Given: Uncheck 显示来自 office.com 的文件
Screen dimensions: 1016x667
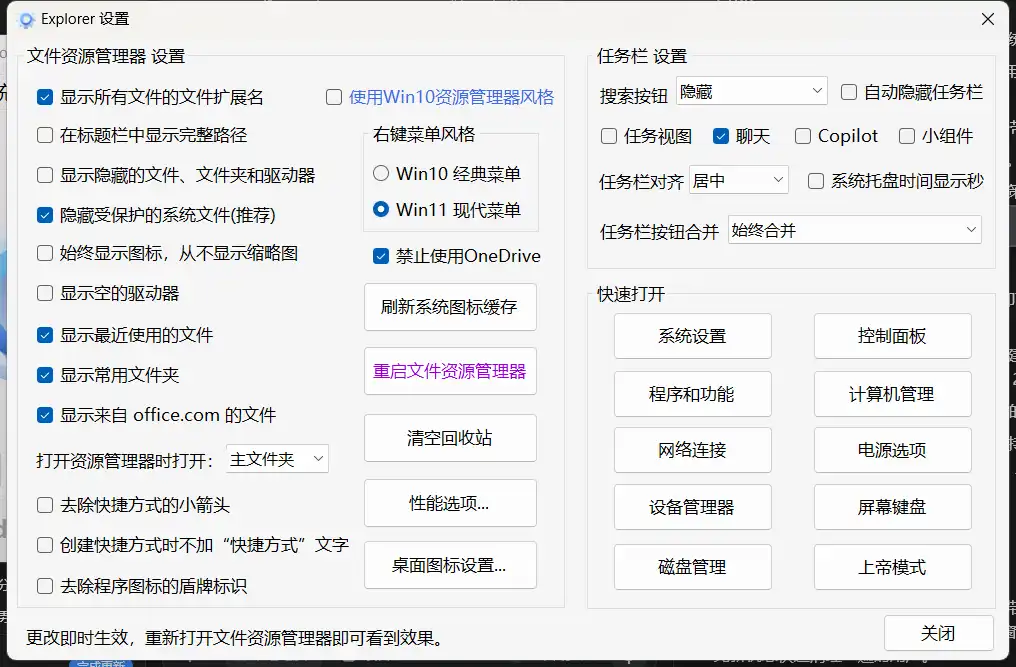Looking at the screenshot, I should coord(45,415).
